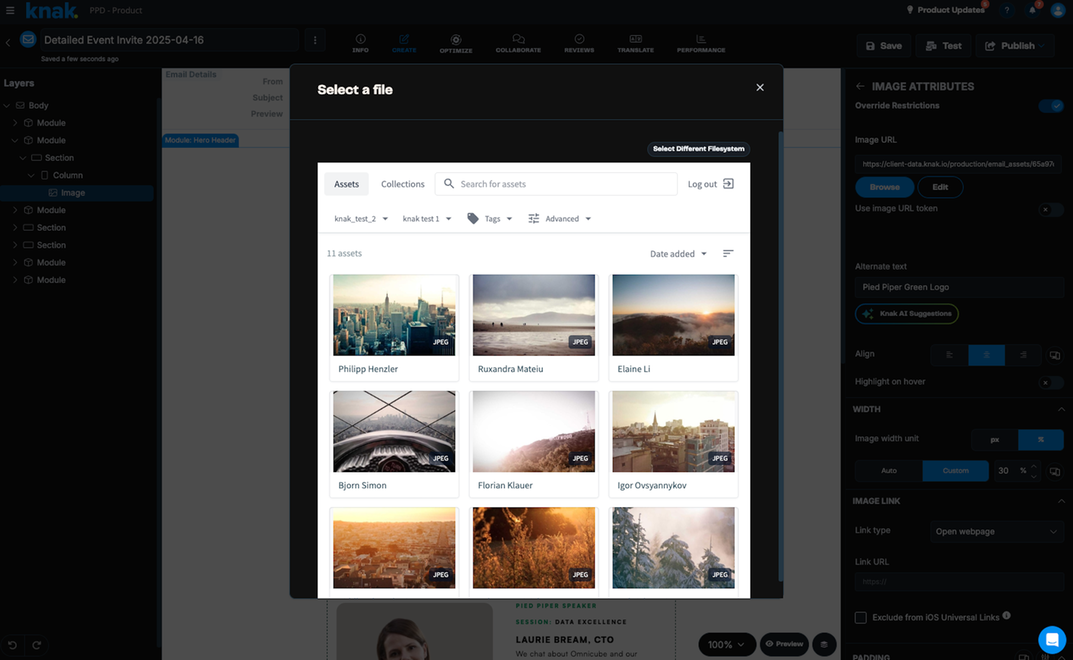Toggle Highlight on hover
This screenshot has width=1073, height=660.
(x=1051, y=382)
